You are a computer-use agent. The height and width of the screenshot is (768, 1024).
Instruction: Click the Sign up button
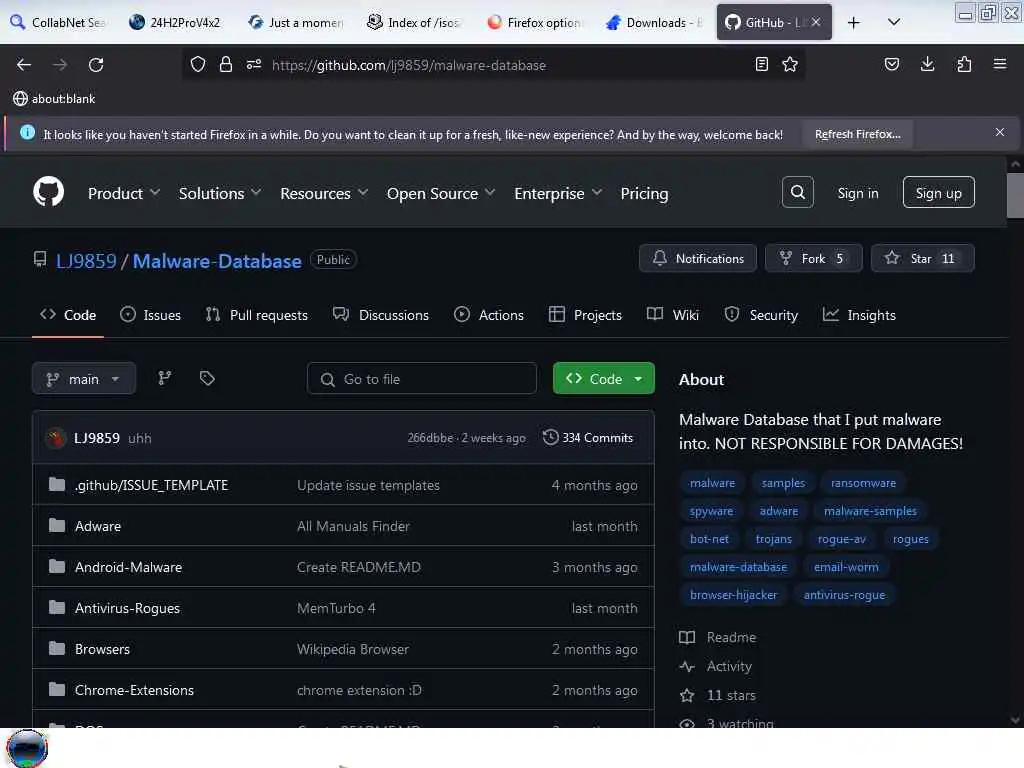click(x=938, y=193)
